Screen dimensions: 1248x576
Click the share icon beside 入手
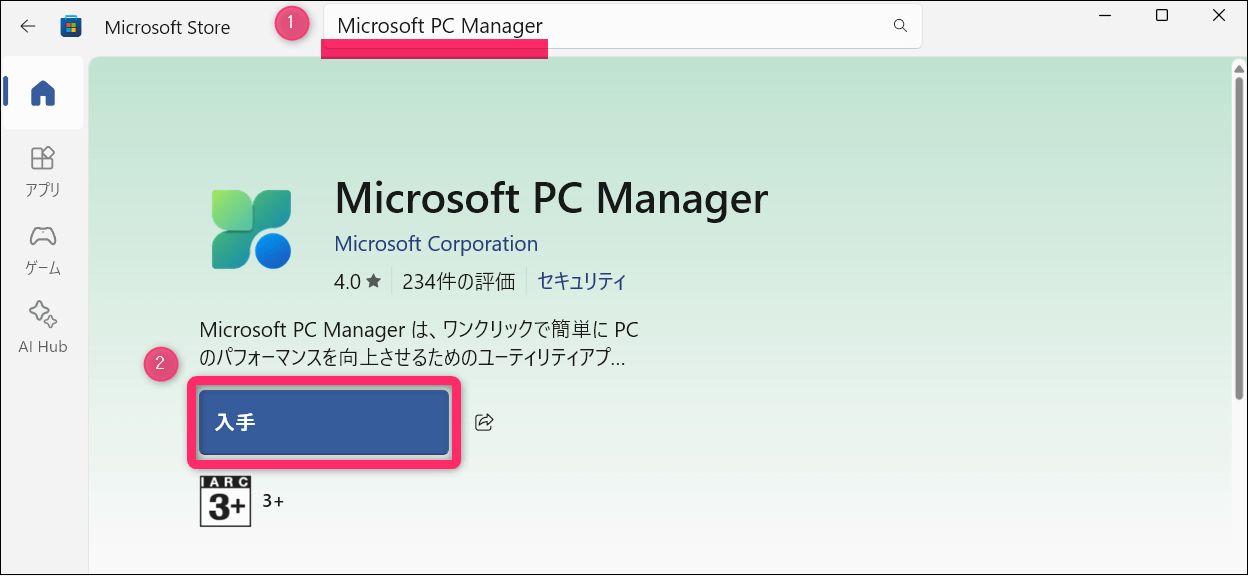pyautogui.click(x=484, y=422)
